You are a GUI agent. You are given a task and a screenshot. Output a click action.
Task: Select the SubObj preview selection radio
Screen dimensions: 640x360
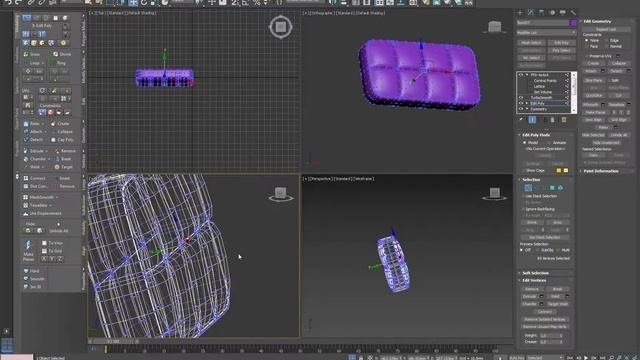(538, 250)
